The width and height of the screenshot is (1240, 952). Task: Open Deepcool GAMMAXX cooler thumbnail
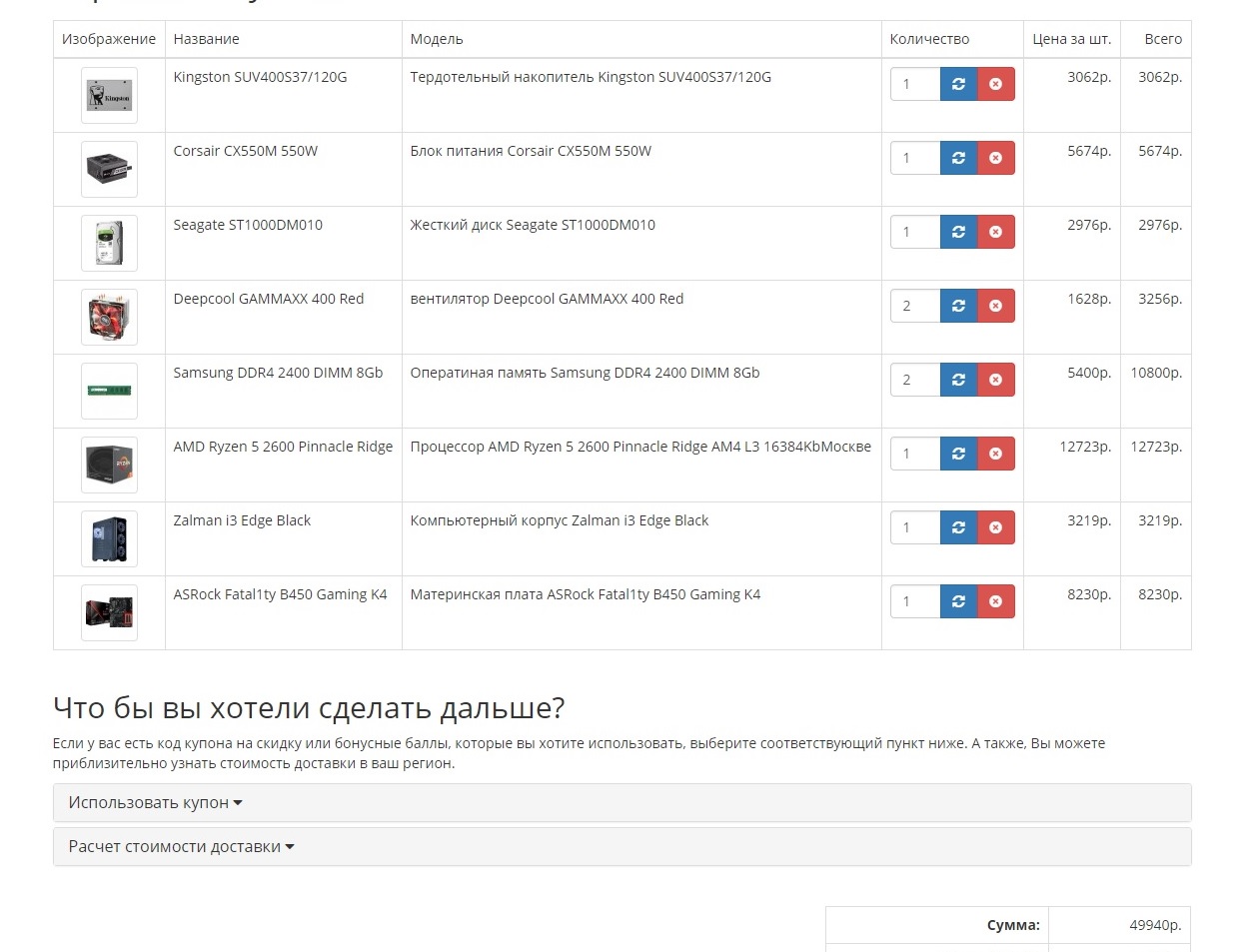(109, 318)
